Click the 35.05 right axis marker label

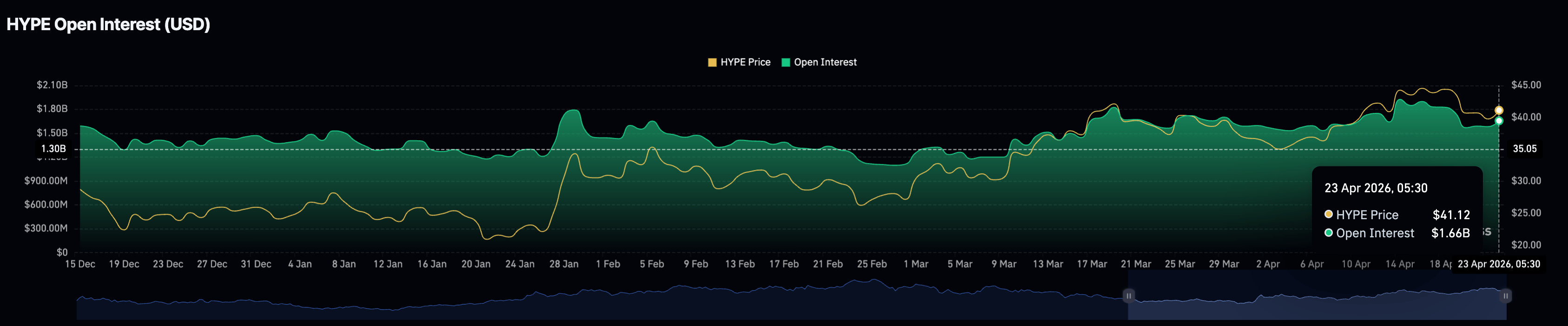point(1524,149)
